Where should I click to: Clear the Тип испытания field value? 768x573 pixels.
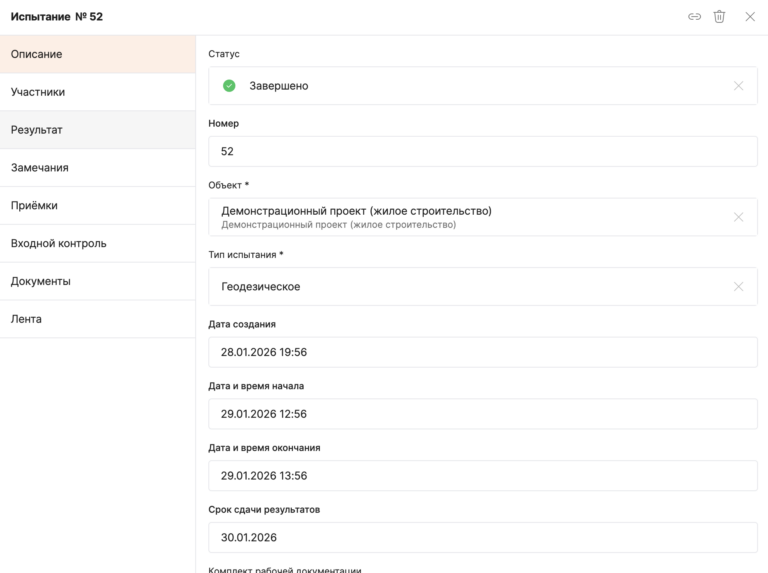click(x=738, y=287)
